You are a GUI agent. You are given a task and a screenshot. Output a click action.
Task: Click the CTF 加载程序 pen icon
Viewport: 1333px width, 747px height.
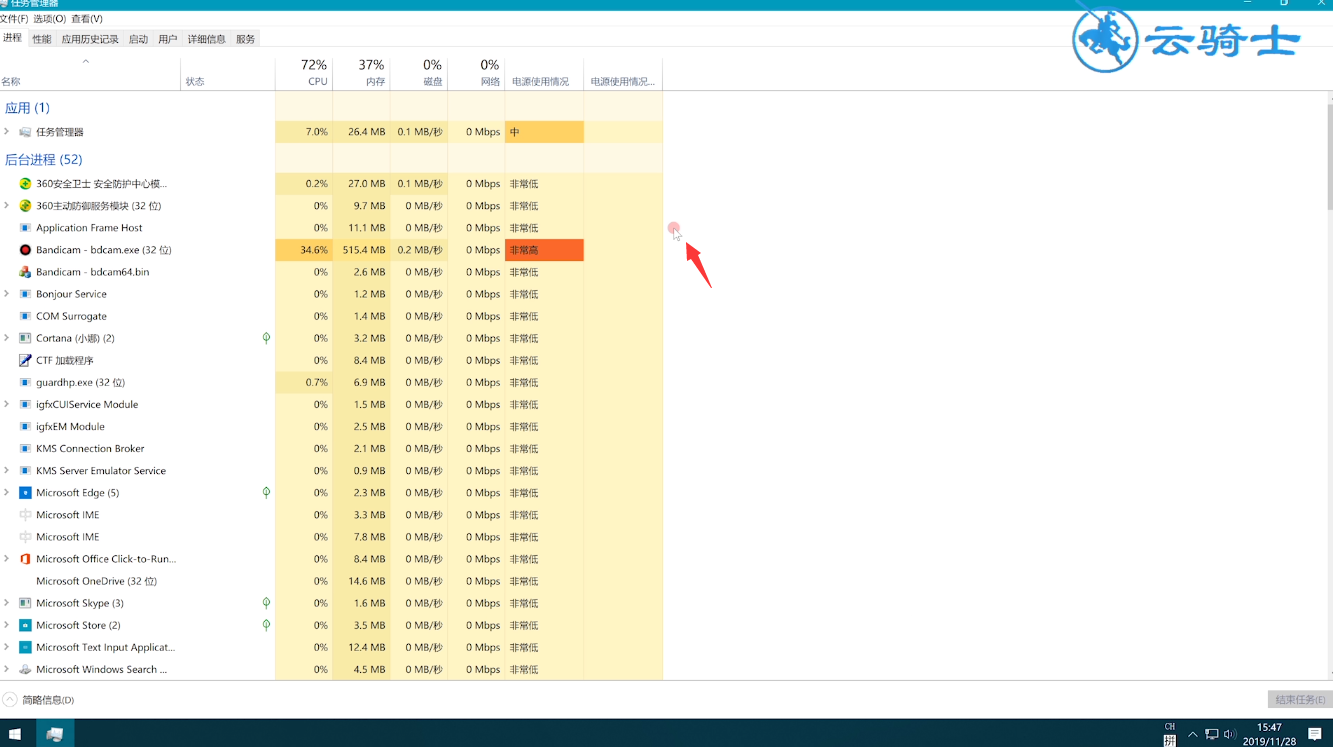(x=25, y=360)
